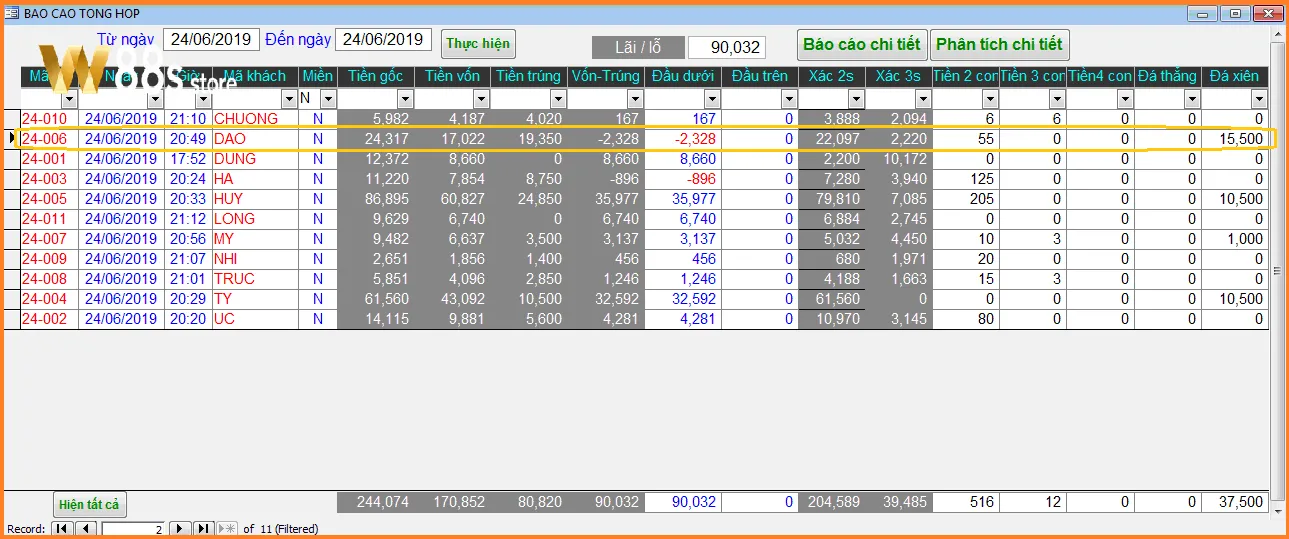Click the Thực hiện button
The image size is (1289, 539).
478,44
